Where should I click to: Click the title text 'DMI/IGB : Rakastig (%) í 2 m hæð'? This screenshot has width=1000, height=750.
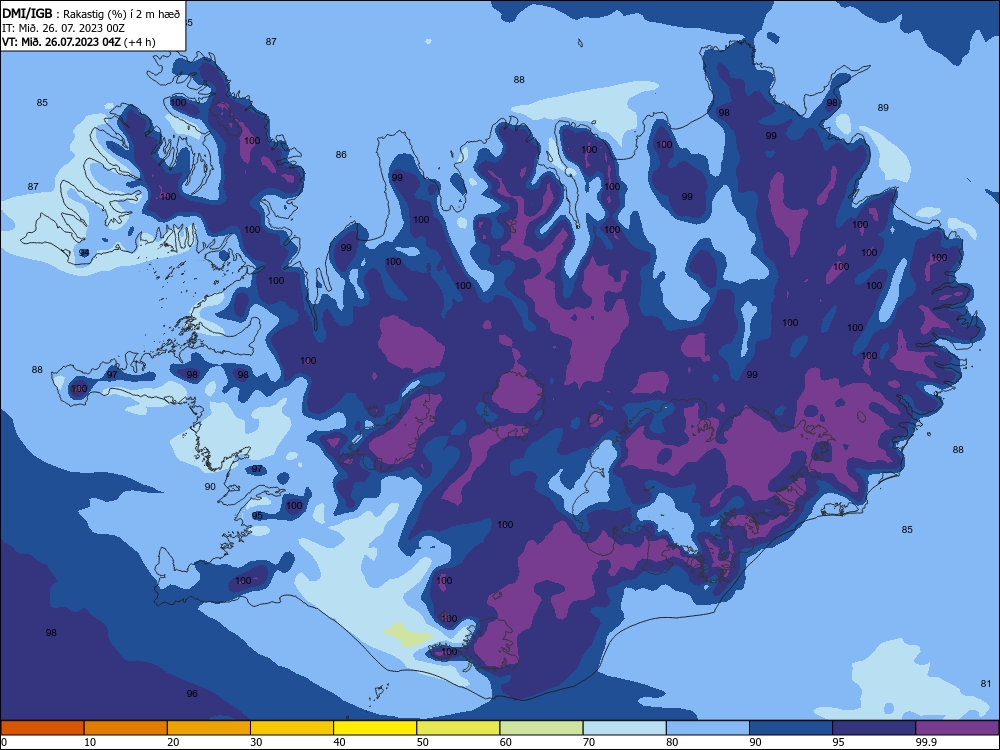point(91,13)
